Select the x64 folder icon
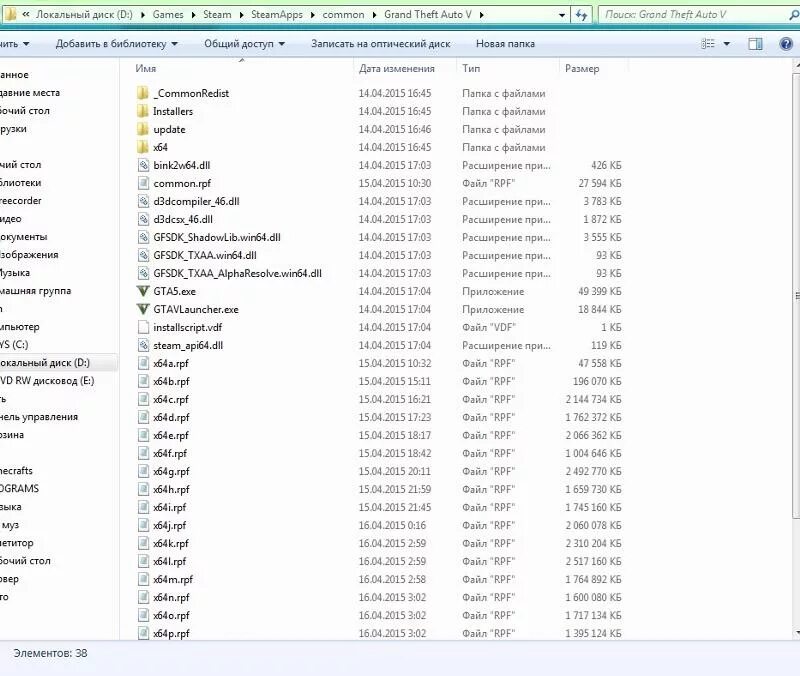 tap(143, 147)
